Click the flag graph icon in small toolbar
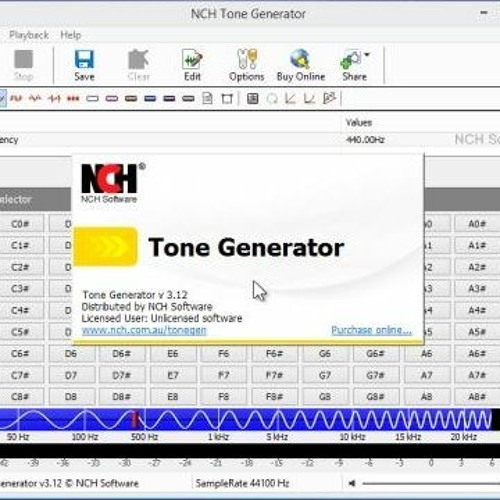Image resolution: width=500 pixels, height=500 pixels. click(x=329, y=98)
